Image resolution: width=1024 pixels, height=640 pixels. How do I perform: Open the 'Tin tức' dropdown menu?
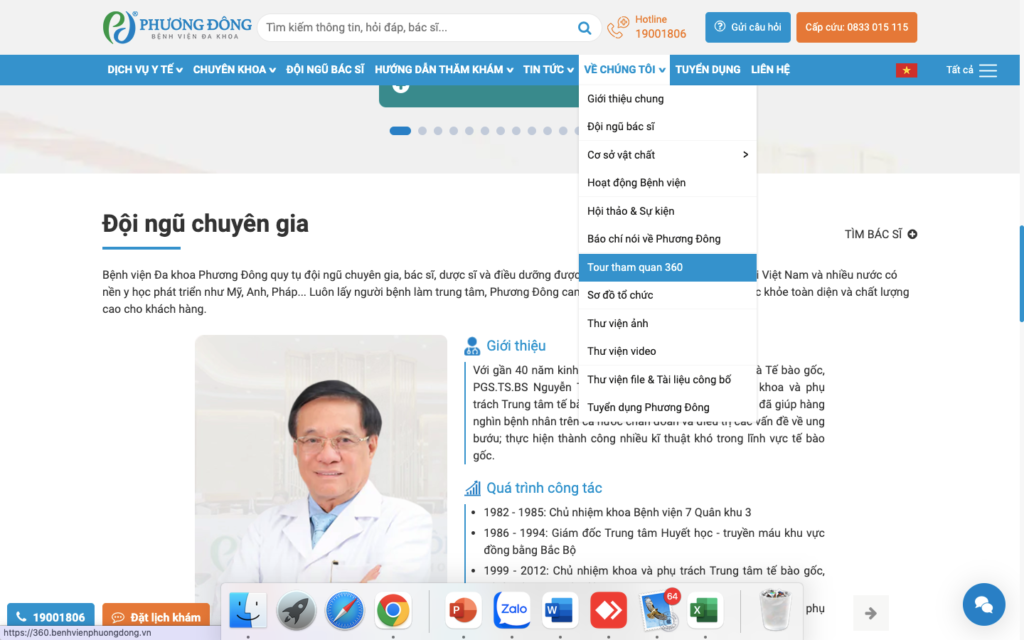[546, 70]
